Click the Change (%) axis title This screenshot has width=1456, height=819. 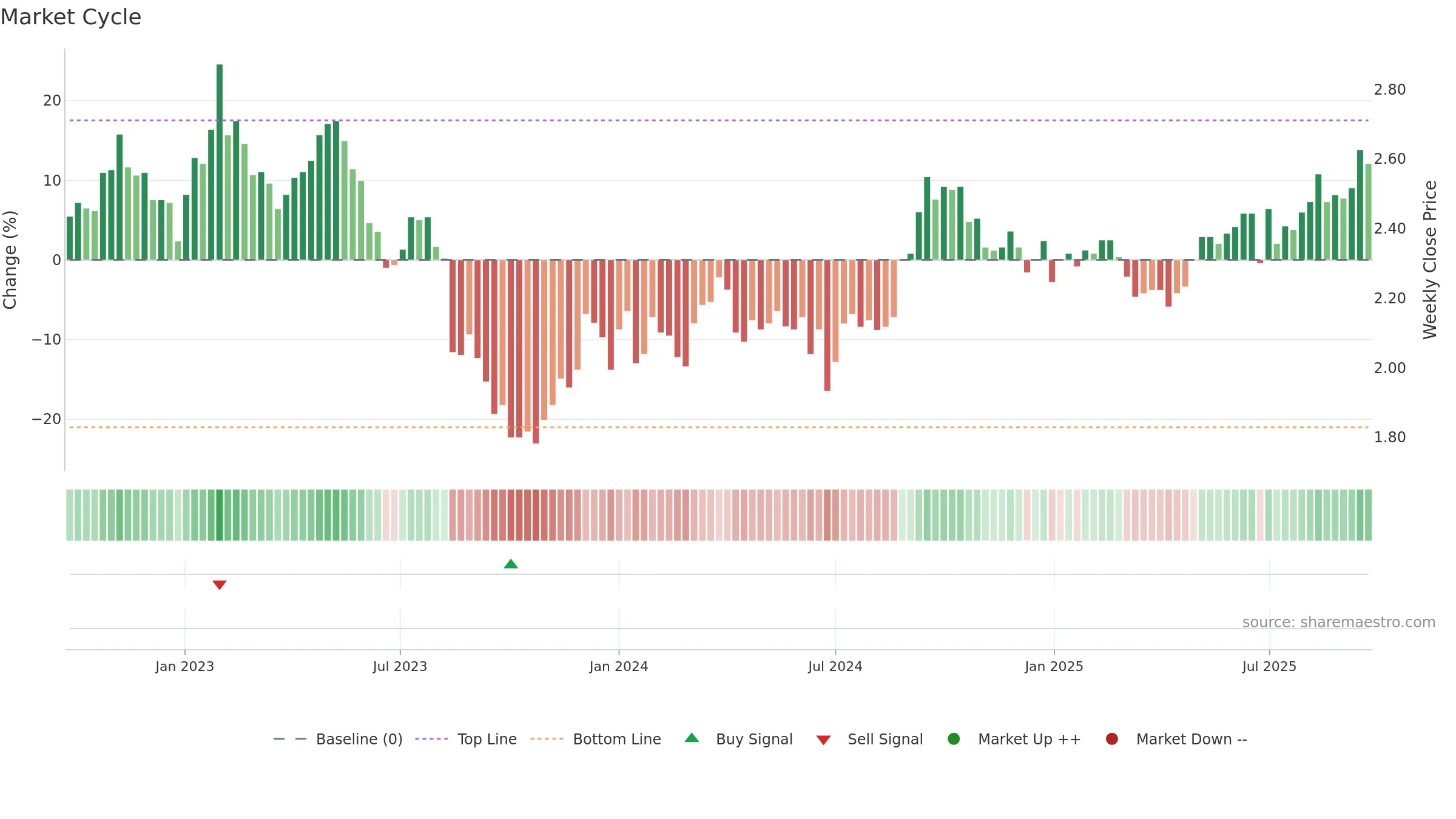click(10, 260)
